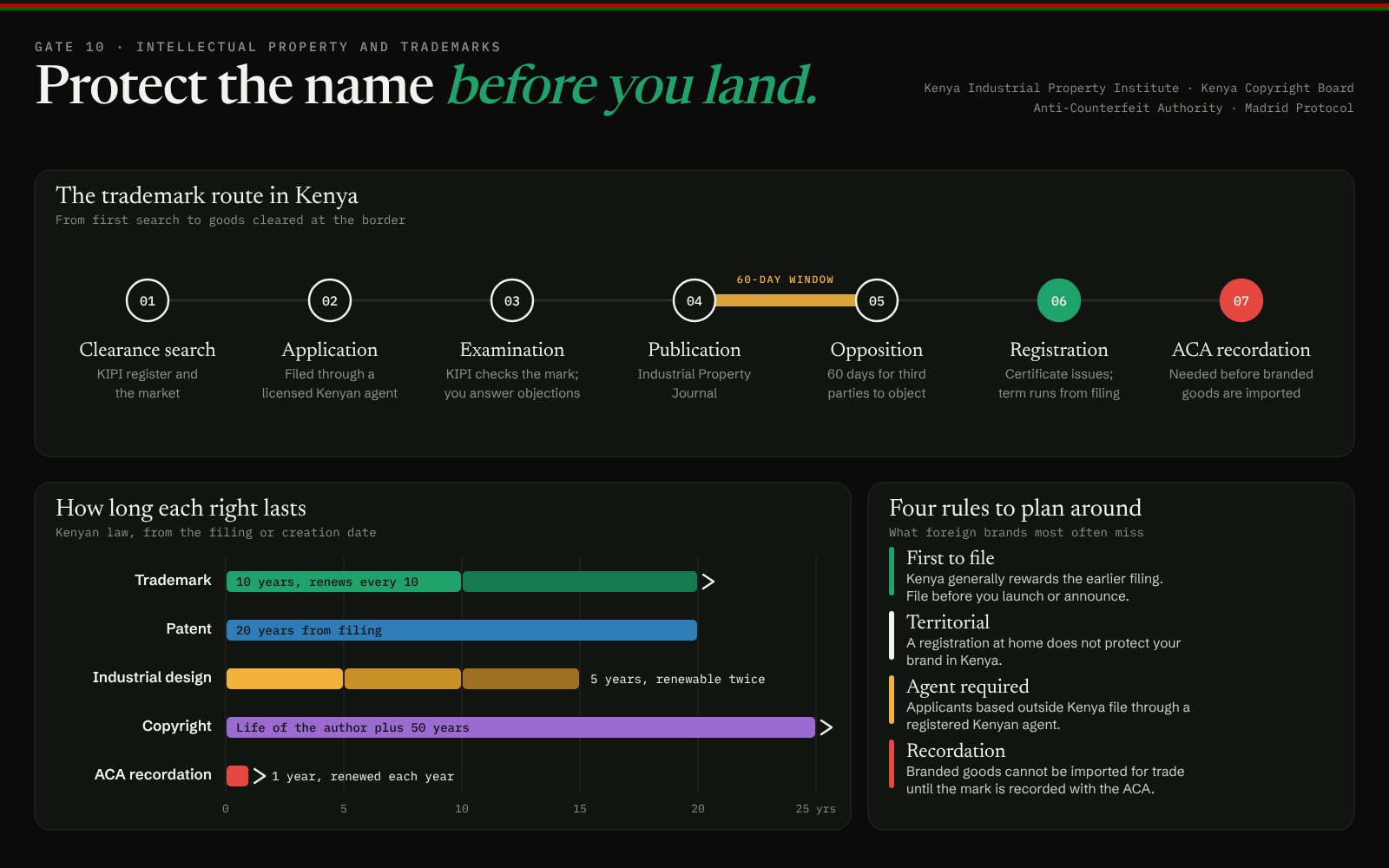Open the 'Recordation' rule heading
The image size is (1389, 868).
click(x=956, y=751)
